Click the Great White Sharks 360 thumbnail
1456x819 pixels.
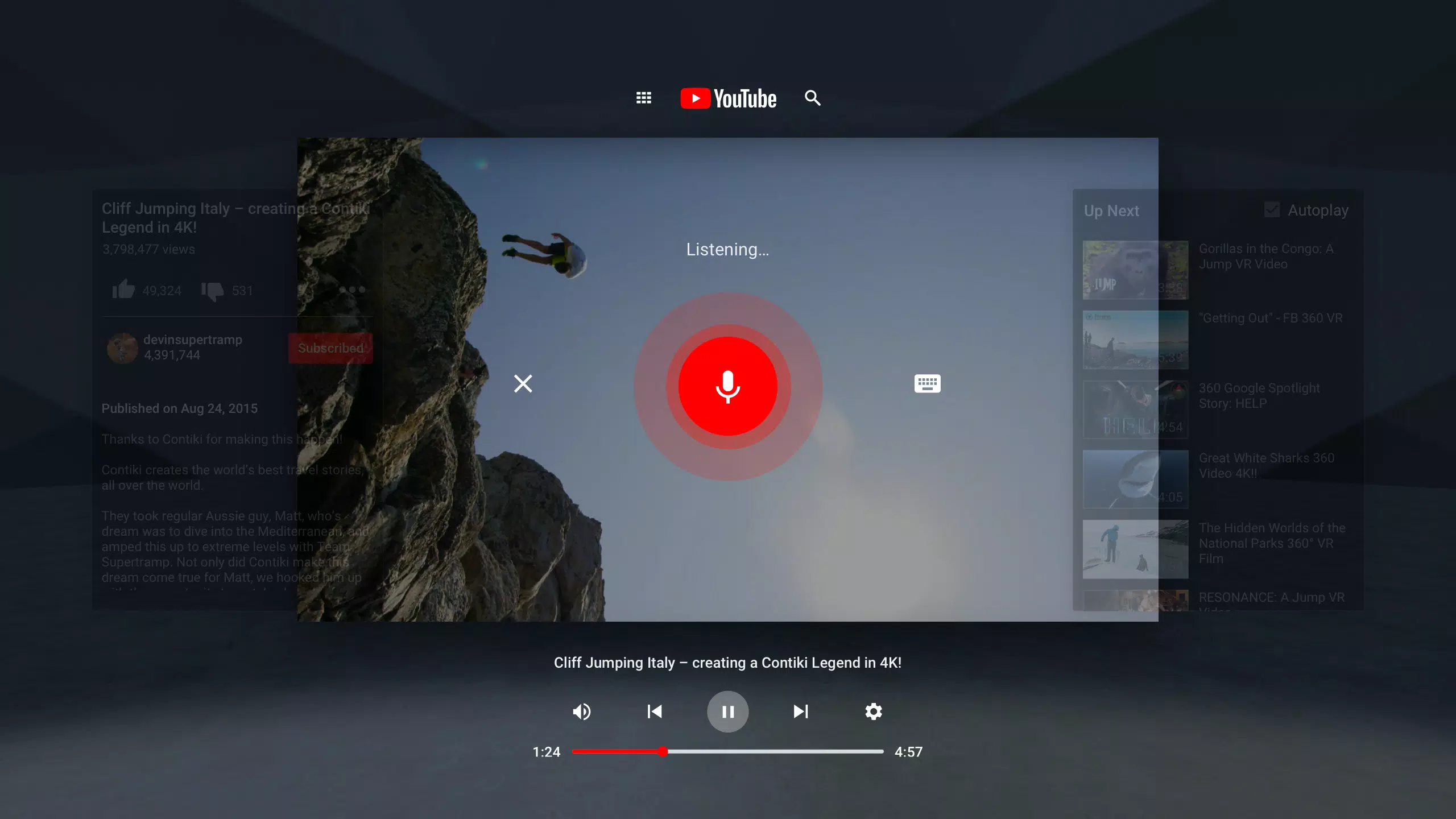pyautogui.click(x=1134, y=478)
